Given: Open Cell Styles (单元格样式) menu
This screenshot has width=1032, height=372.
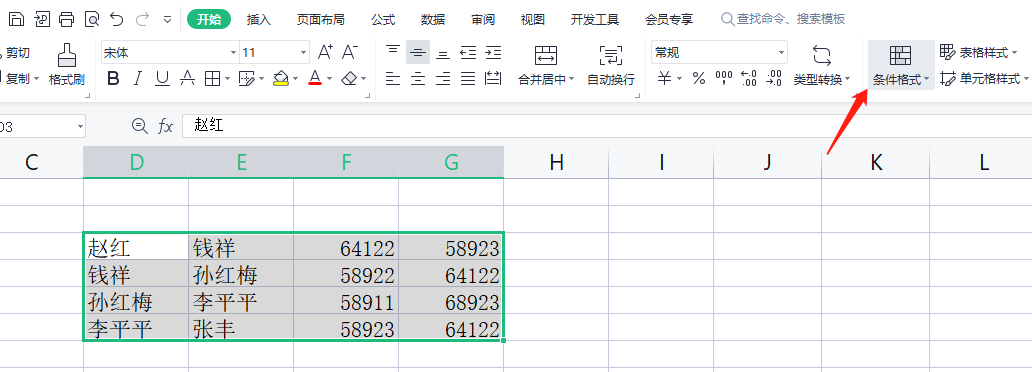Looking at the screenshot, I should click(x=984, y=79).
